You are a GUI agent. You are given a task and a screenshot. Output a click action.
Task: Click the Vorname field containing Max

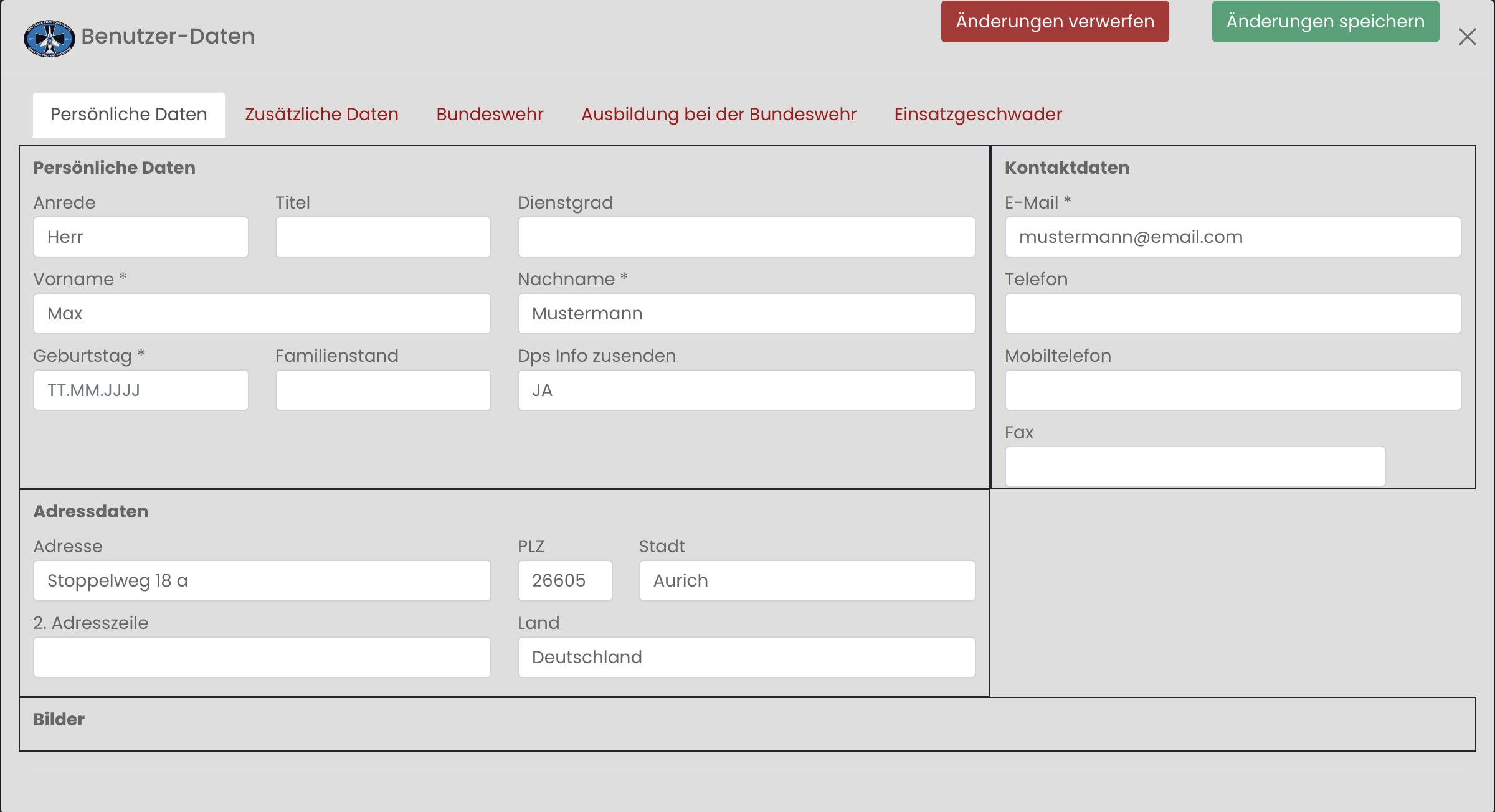pos(262,314)
